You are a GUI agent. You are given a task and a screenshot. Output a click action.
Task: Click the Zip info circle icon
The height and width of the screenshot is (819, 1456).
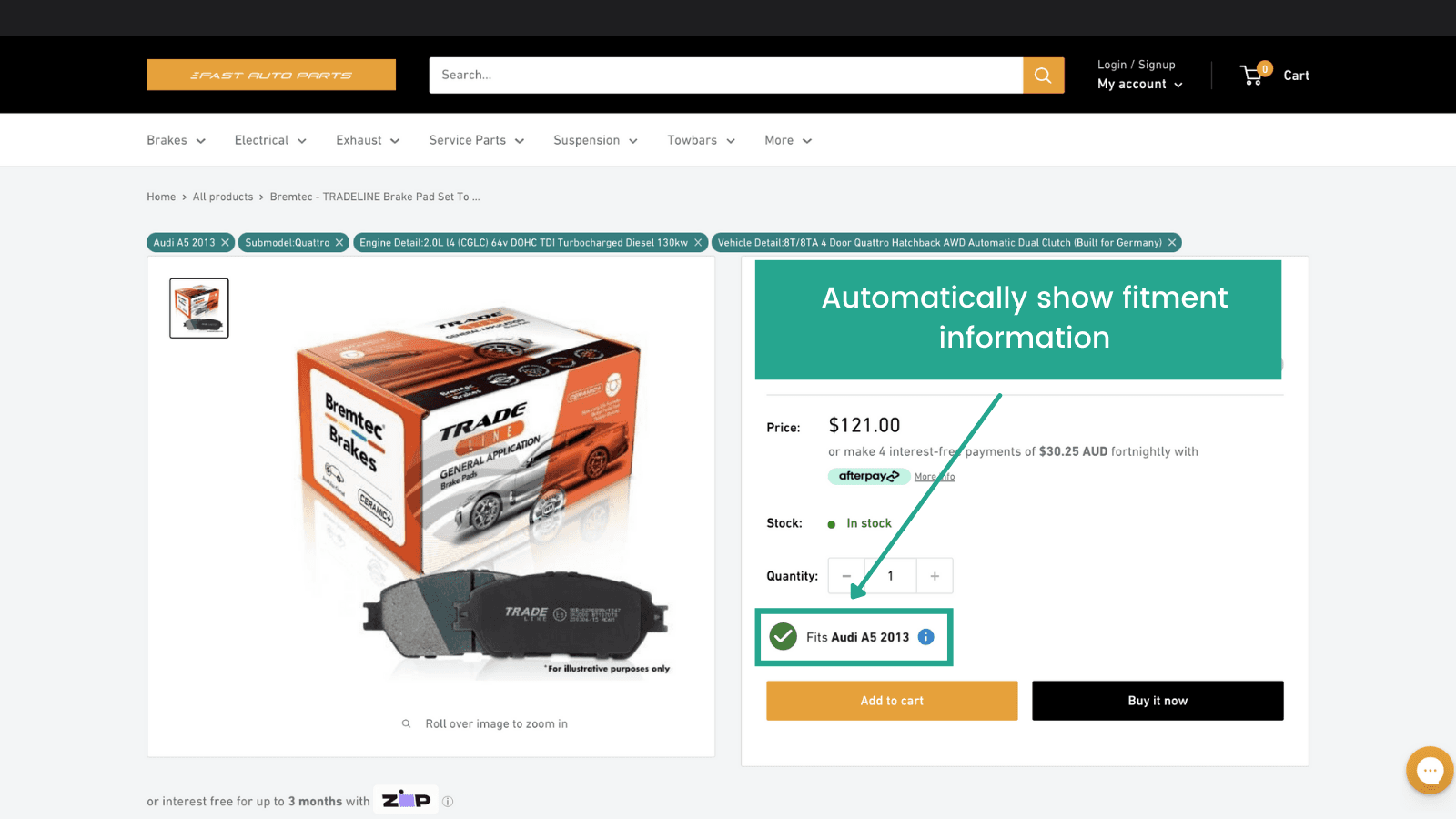[448, 802]
